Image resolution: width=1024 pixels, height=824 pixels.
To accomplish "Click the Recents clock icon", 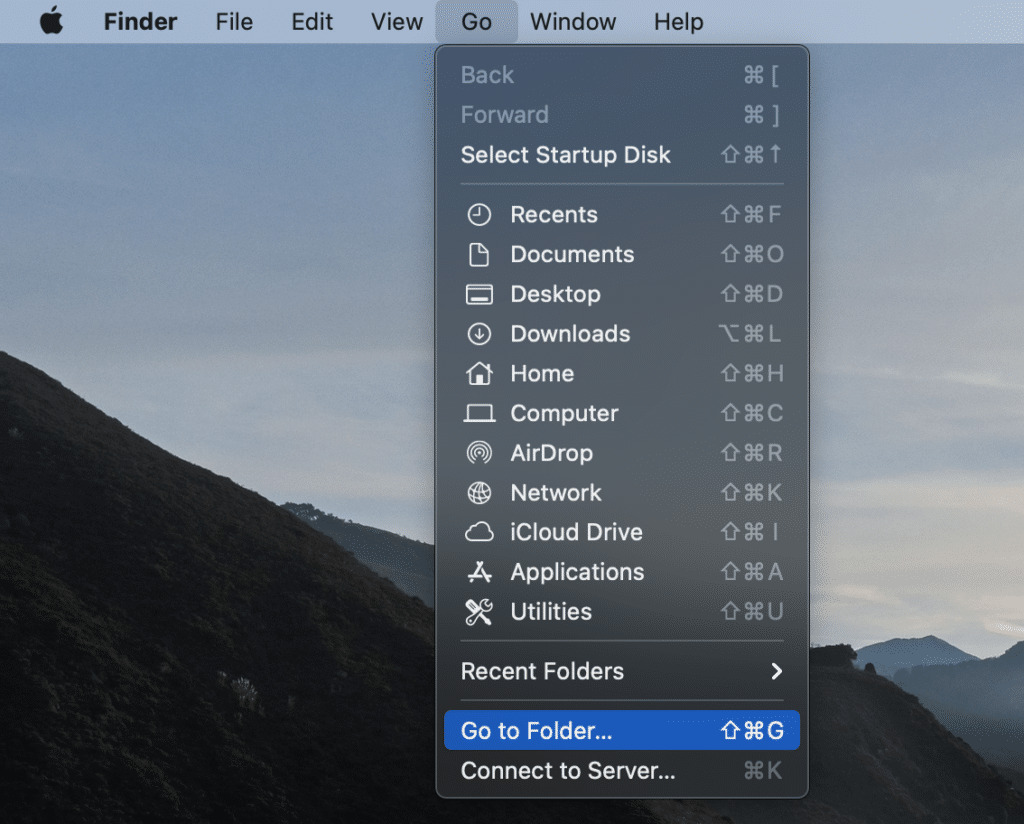I will point(479,215).
